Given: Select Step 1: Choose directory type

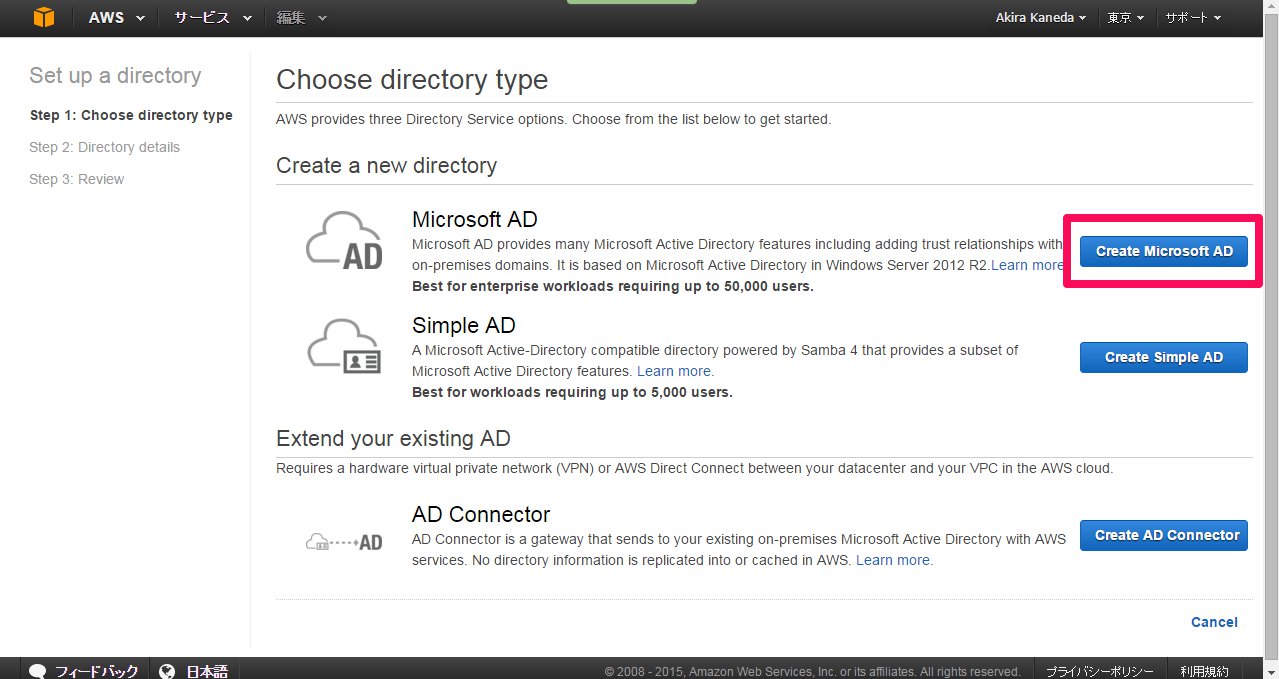Looking at the screenshot, I should click(x=131, y=115).
